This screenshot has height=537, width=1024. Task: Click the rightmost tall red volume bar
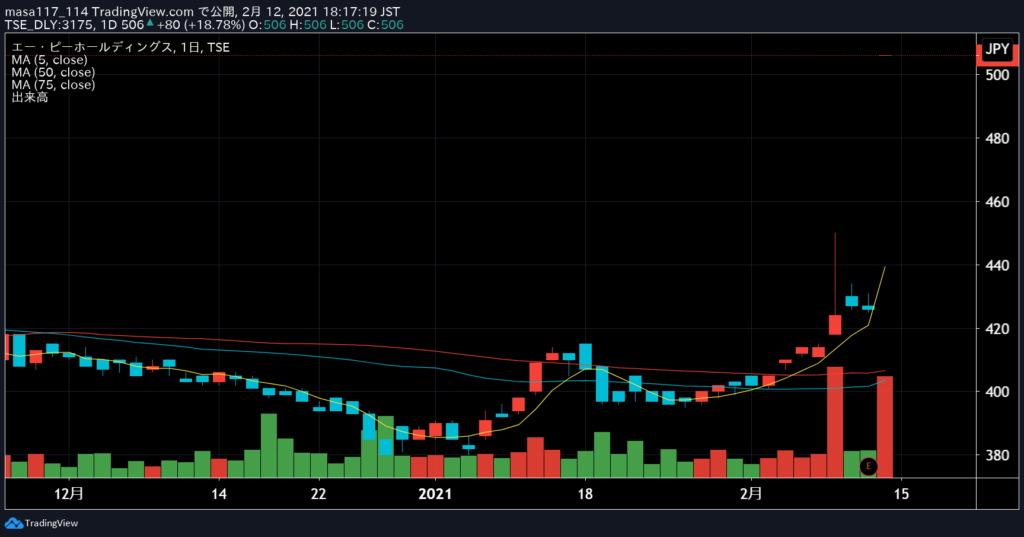pyautogui.click(x=885, y=427)
